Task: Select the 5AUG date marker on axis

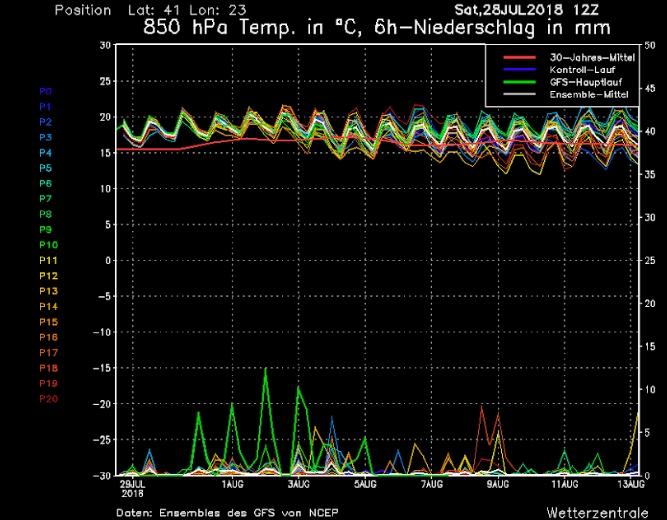Action: (365, 484)
